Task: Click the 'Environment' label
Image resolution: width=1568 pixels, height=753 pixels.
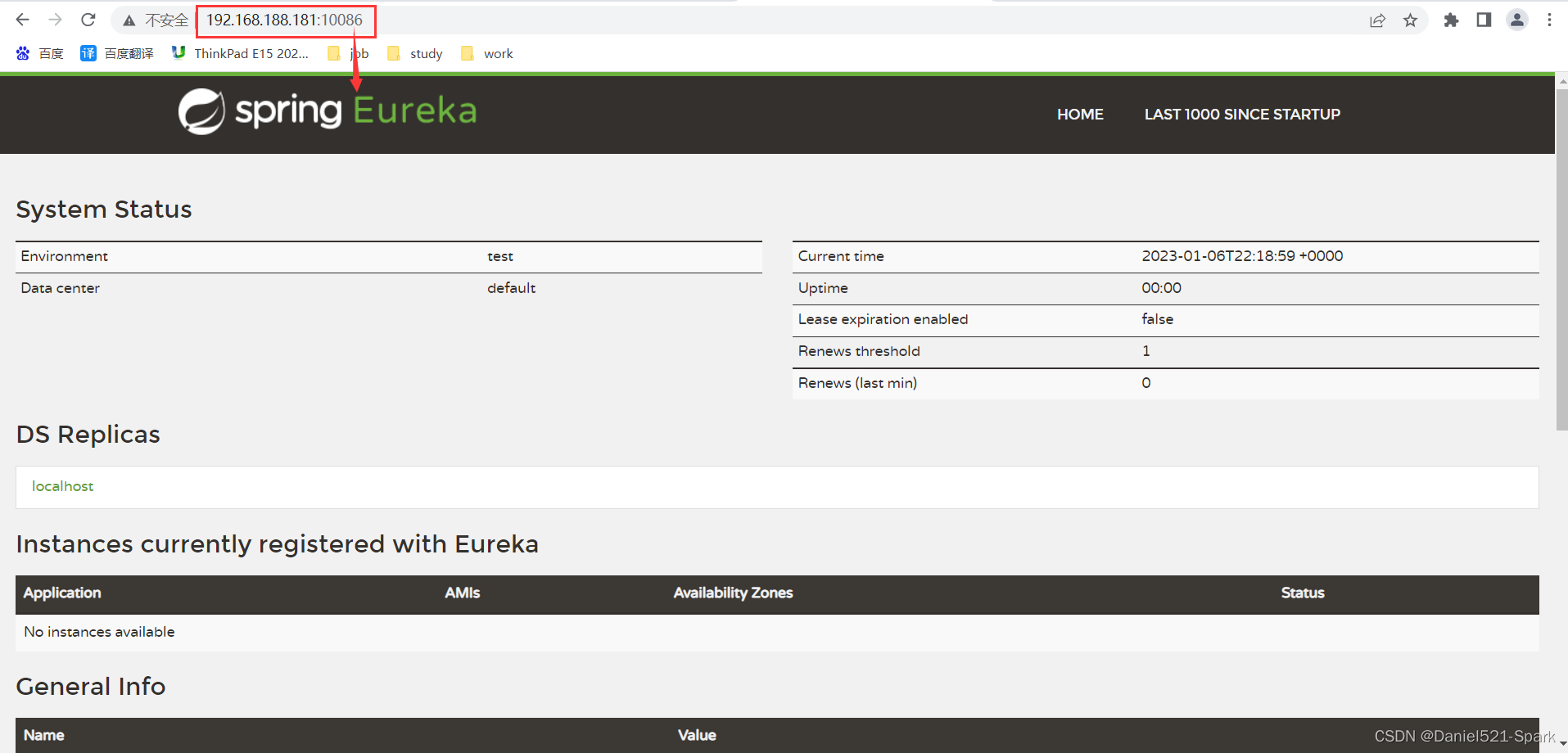Action: tap(64, 256)
